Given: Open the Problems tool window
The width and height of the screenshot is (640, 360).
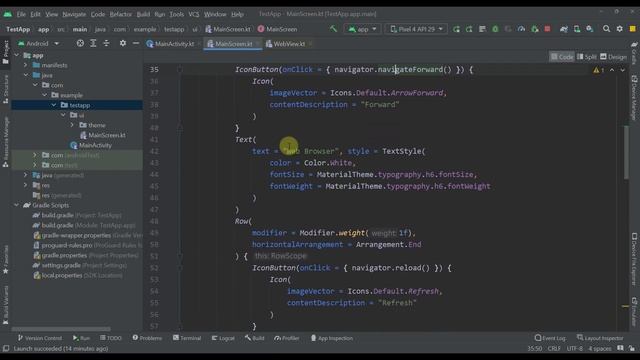Looking at the screenshot, I should pyautogui.click(x=147, y=338).
